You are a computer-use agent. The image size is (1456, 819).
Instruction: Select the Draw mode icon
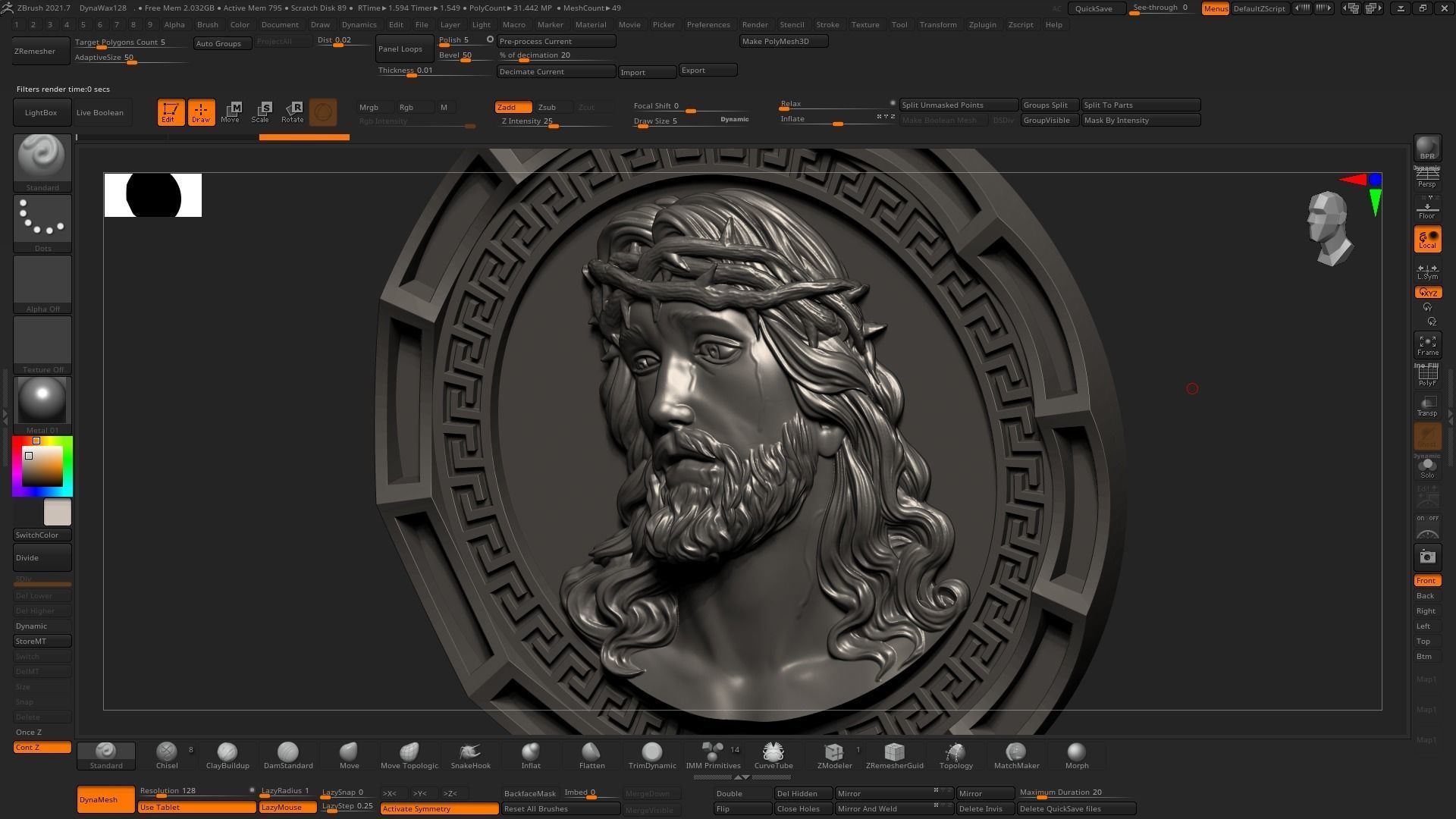(201, 112)
